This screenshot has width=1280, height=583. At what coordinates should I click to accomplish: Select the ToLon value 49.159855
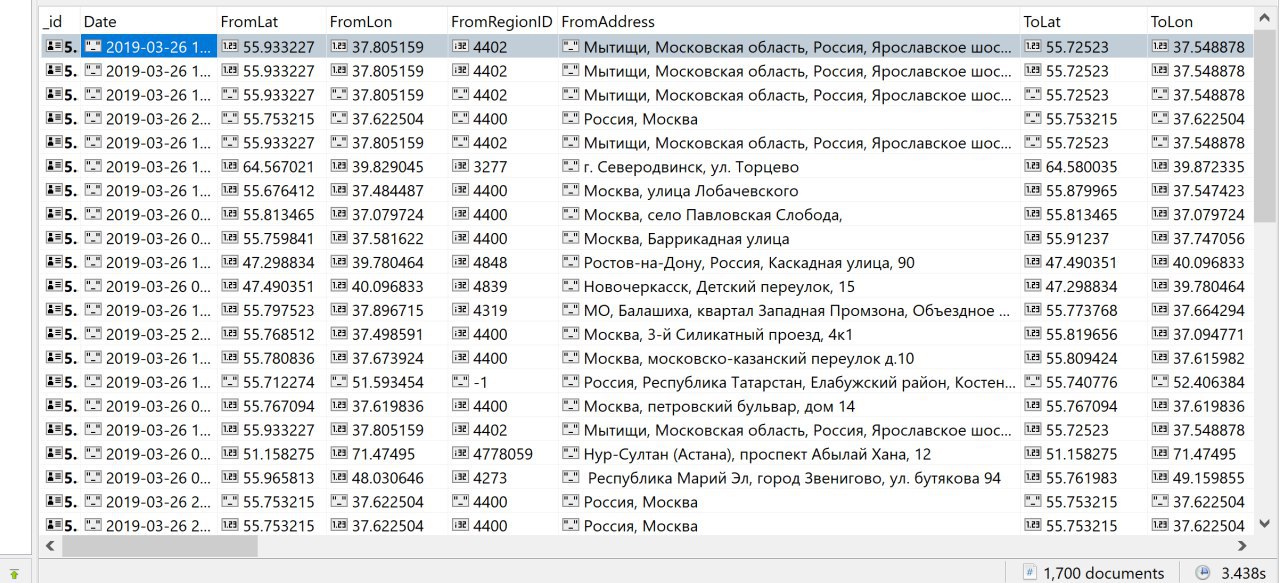coord(1209,479)
